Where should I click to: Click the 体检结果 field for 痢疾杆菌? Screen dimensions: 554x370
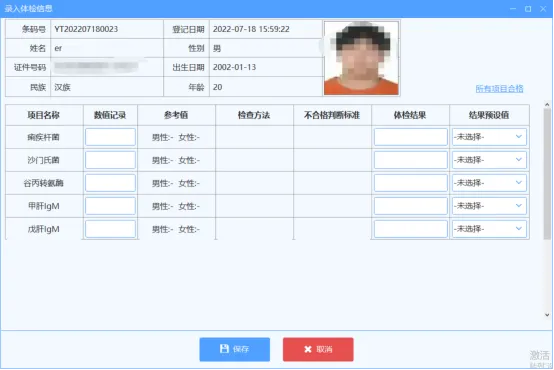(x=411, y=137)
